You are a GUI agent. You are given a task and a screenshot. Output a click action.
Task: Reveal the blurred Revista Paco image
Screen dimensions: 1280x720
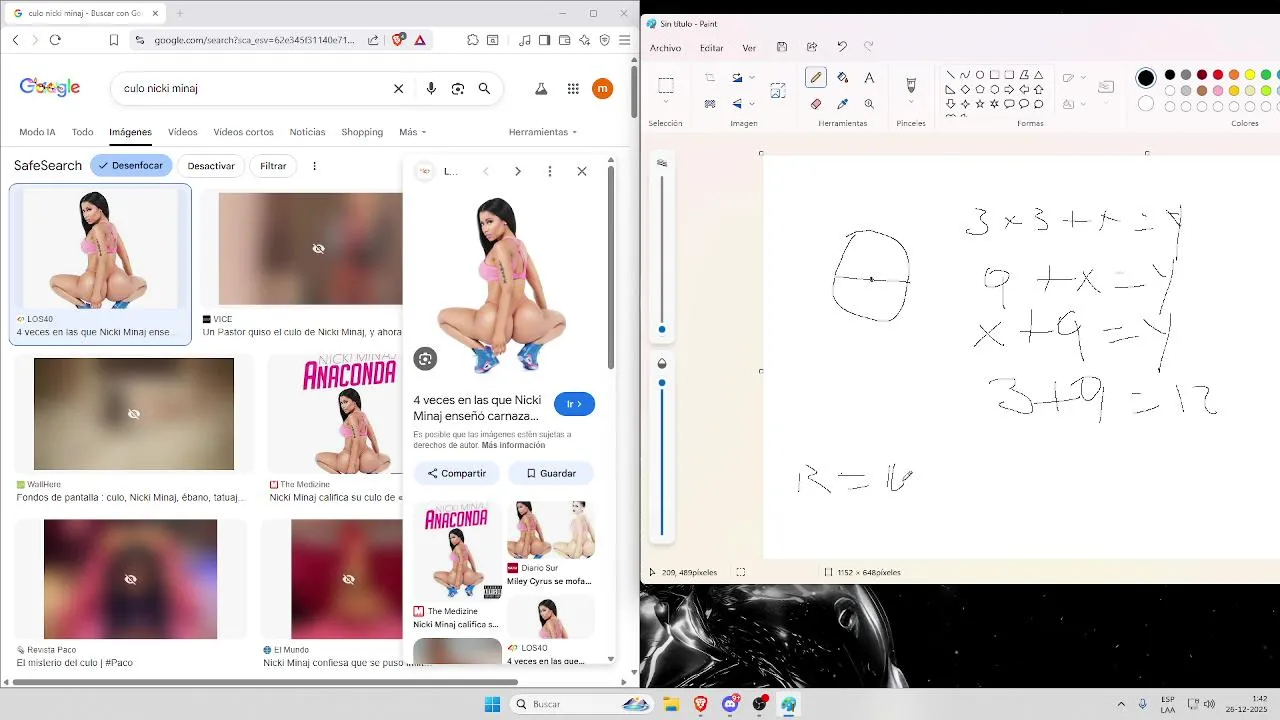130,579
